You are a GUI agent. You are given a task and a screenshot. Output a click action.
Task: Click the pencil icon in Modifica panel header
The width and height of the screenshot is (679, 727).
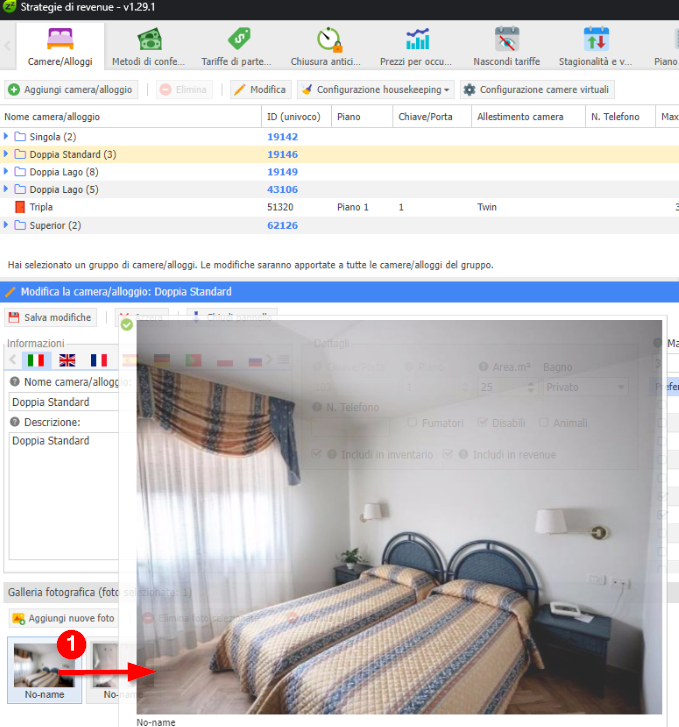click(10, 292)
